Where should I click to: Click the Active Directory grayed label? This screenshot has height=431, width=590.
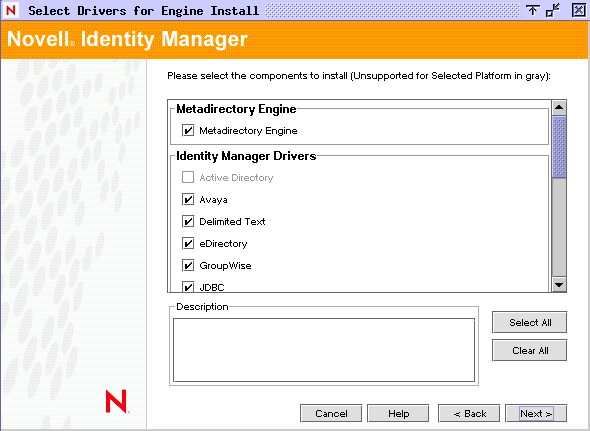click(236, 178)
